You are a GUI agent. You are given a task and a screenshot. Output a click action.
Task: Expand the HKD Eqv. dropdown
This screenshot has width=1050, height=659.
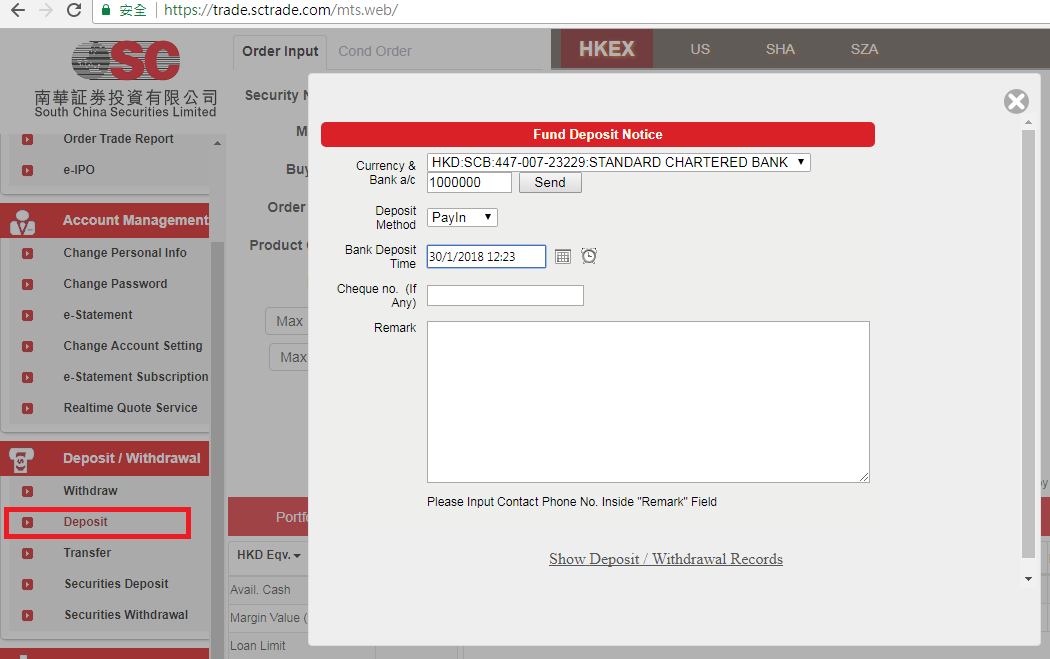tap(269, 554)
